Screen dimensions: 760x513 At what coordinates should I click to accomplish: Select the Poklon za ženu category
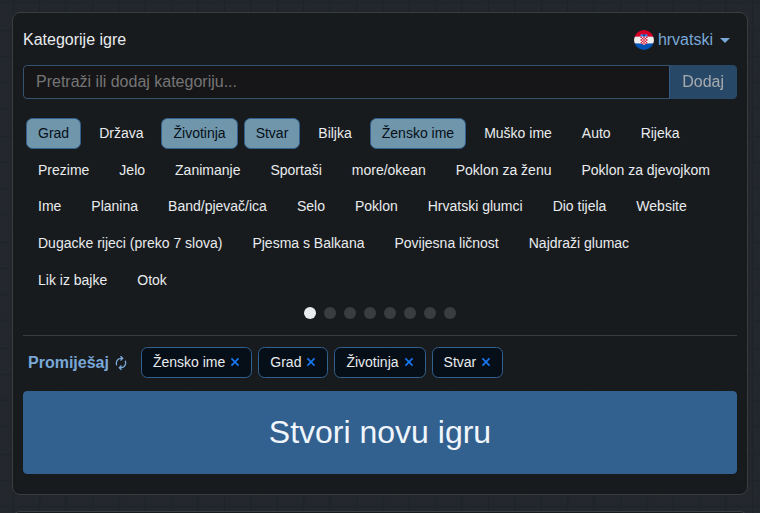click(x=504, y=170)
